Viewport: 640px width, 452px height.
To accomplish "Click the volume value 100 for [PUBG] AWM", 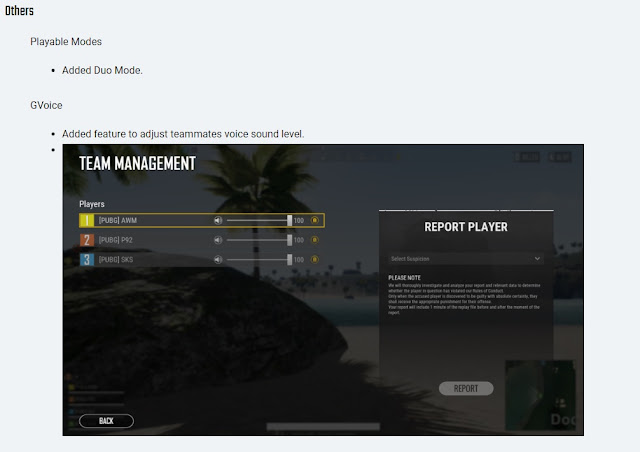I will 299,220.
